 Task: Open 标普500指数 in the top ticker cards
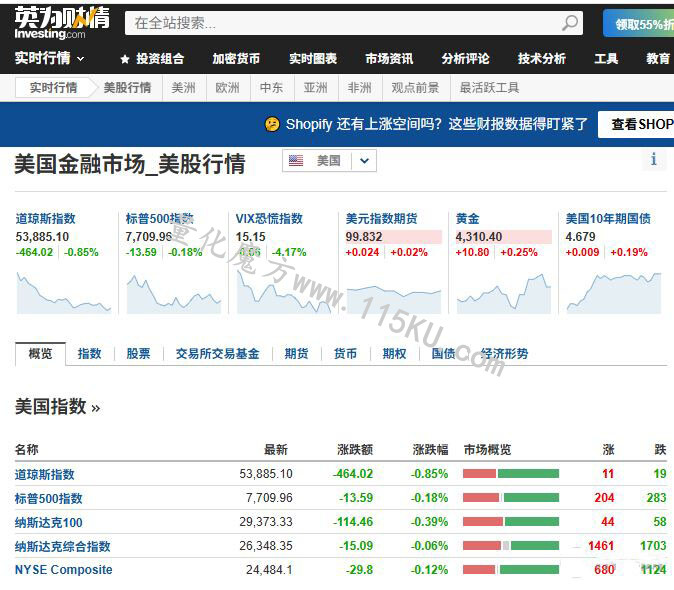coord(159,219)
